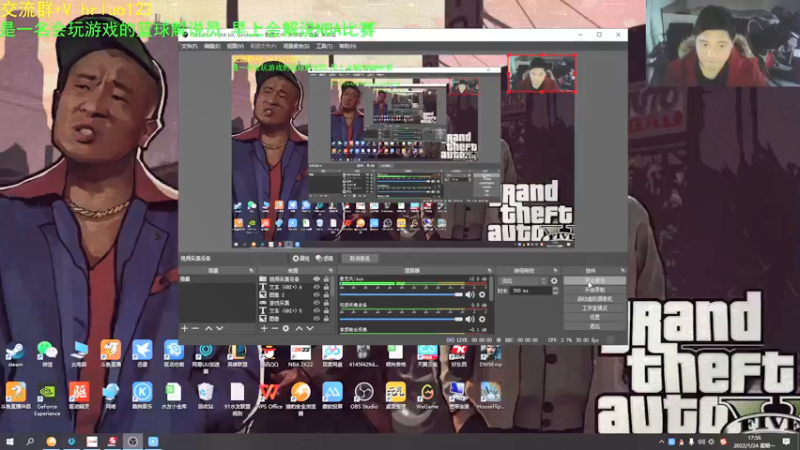Open the 场景集合(S) menu
This screenshot has width=800, height=450.
(296, 46)
